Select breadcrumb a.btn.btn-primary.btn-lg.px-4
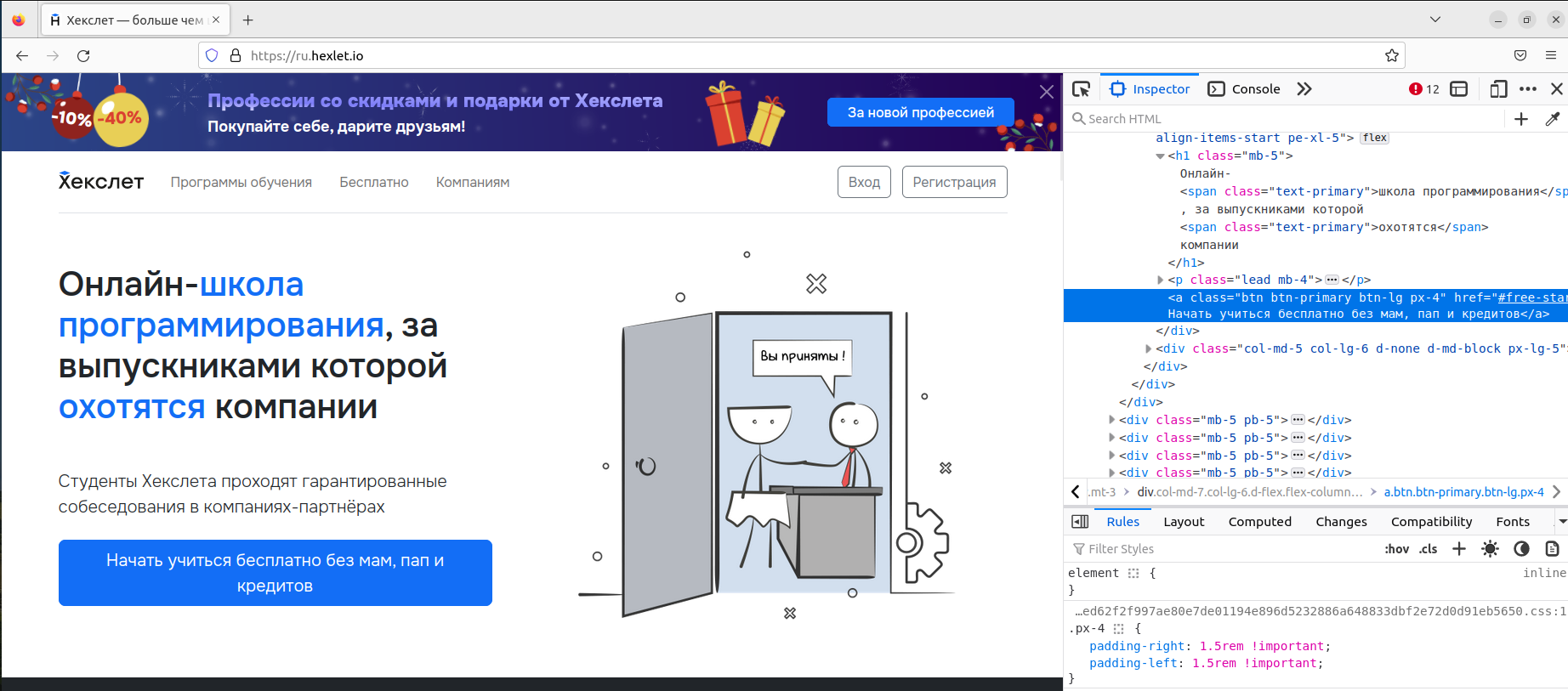The height and width of the screenshot is (691, 1568). pos(1463,492)
